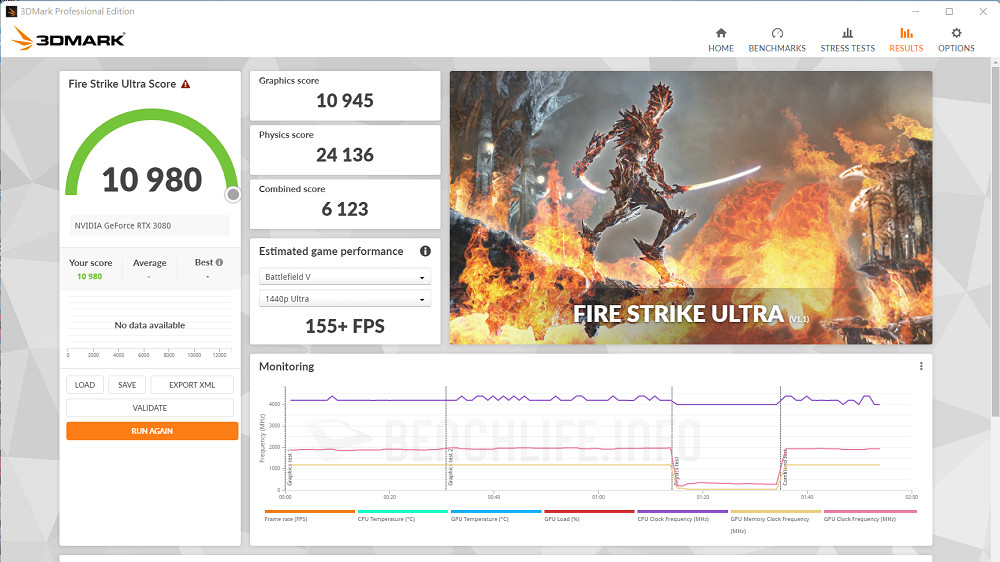Open the Results tab
The image size is (1000, 562).
click(x=906, y=40)
